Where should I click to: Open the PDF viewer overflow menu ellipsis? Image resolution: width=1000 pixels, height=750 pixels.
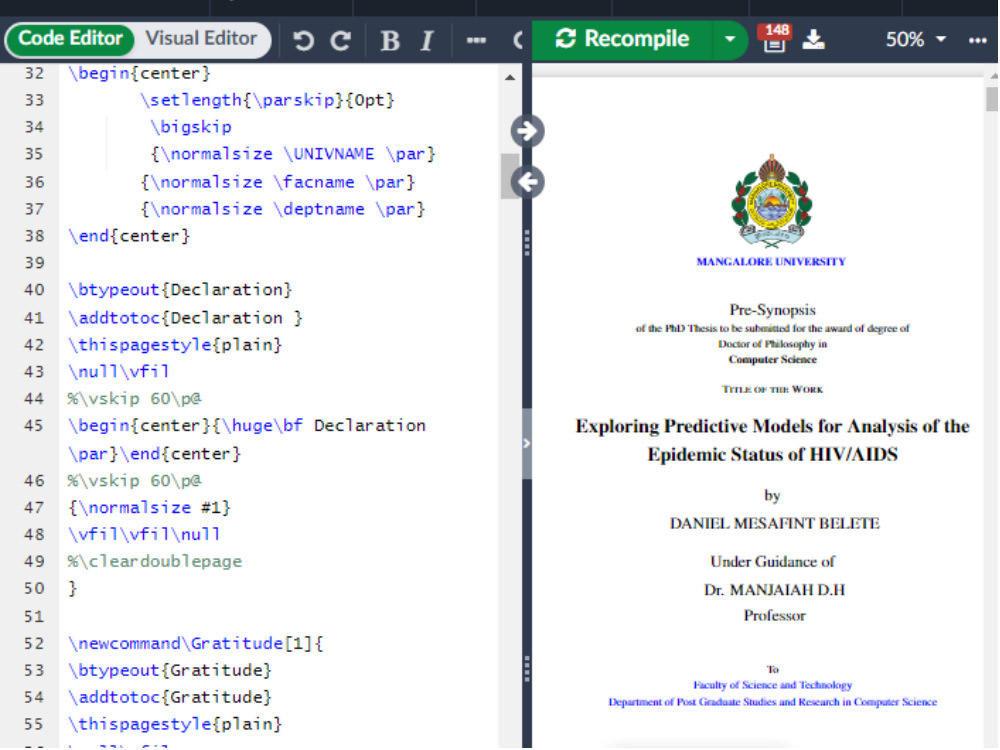click(978, 40)
